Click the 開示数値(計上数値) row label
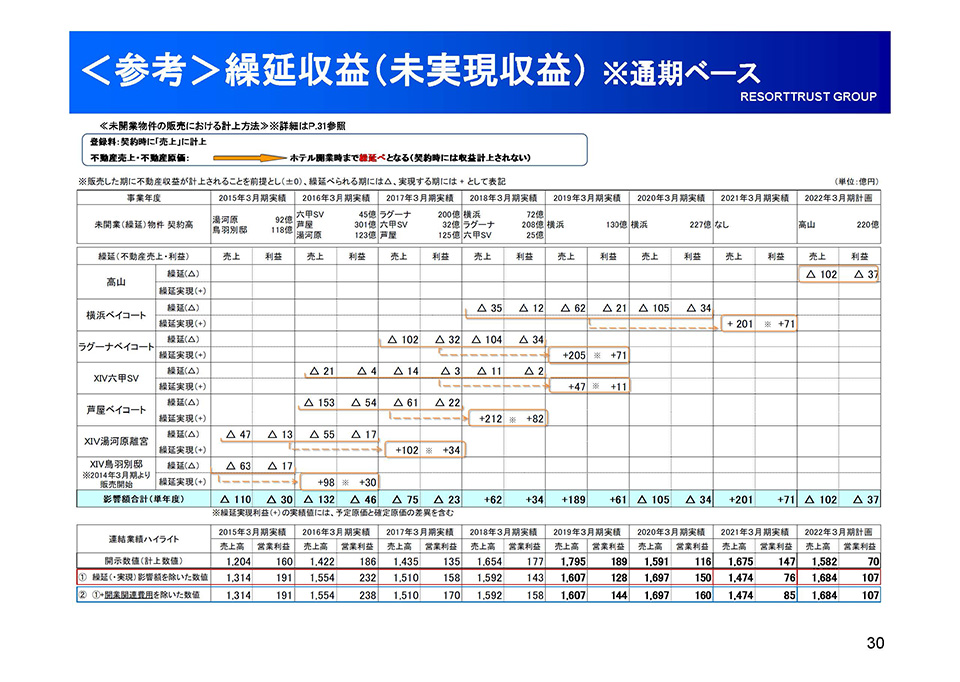The width and height of the screenshot is (960, 682). pos(144,561)
